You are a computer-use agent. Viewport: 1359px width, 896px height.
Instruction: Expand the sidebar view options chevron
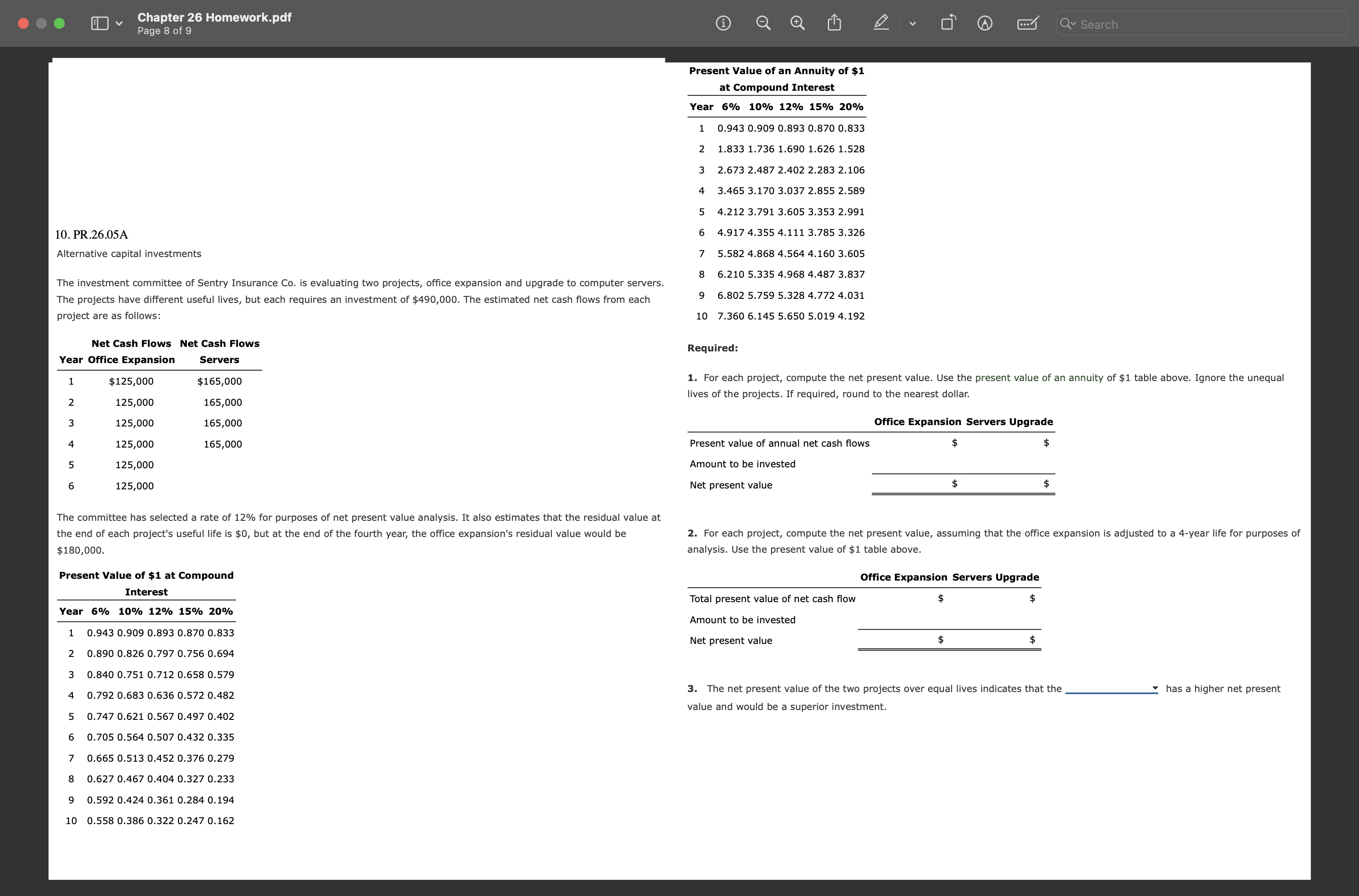click(x=119, y=23)
